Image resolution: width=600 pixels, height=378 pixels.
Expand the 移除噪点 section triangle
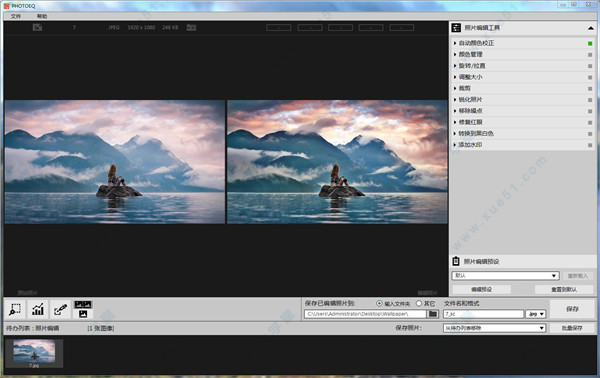[x=455, y=111]
